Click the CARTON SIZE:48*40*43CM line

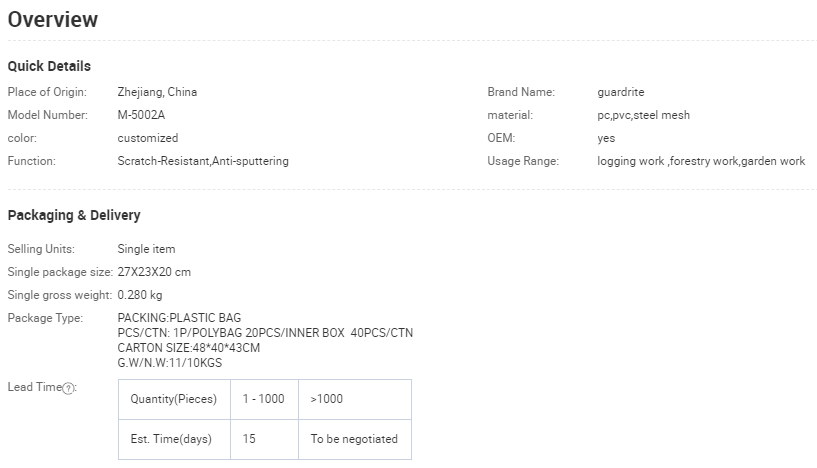(189, 348)
